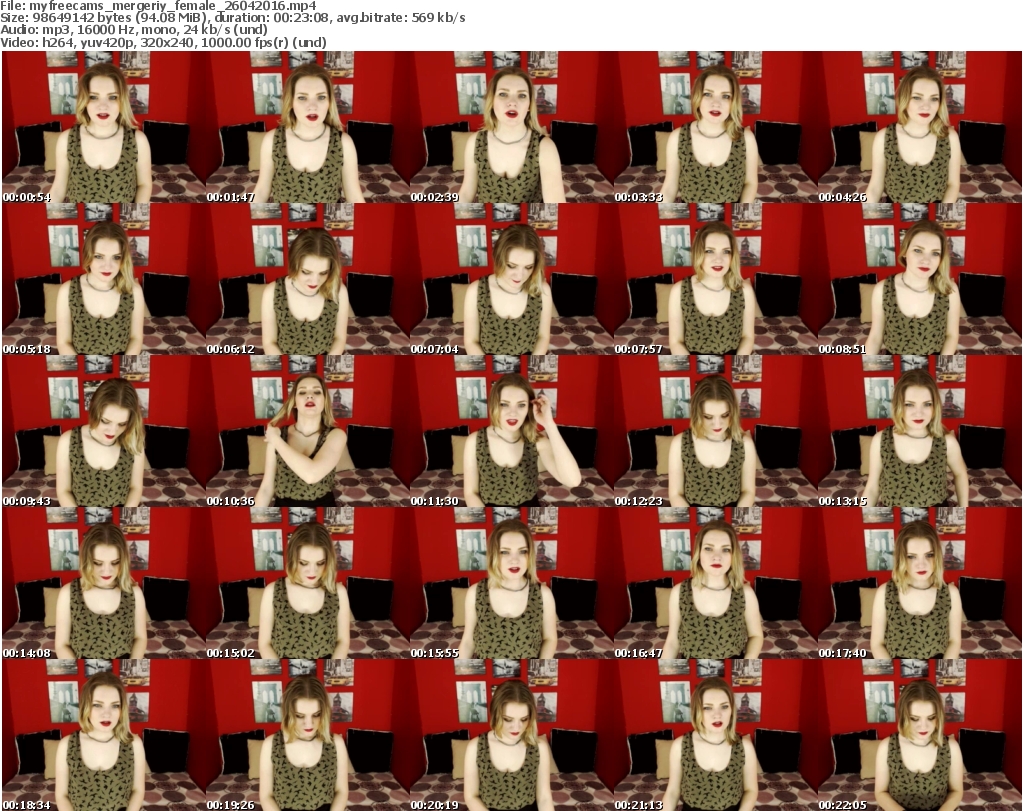Open the thumbnail frame at 00:08:51
This screenshot has width=1024, height=811.
(920, 279)
